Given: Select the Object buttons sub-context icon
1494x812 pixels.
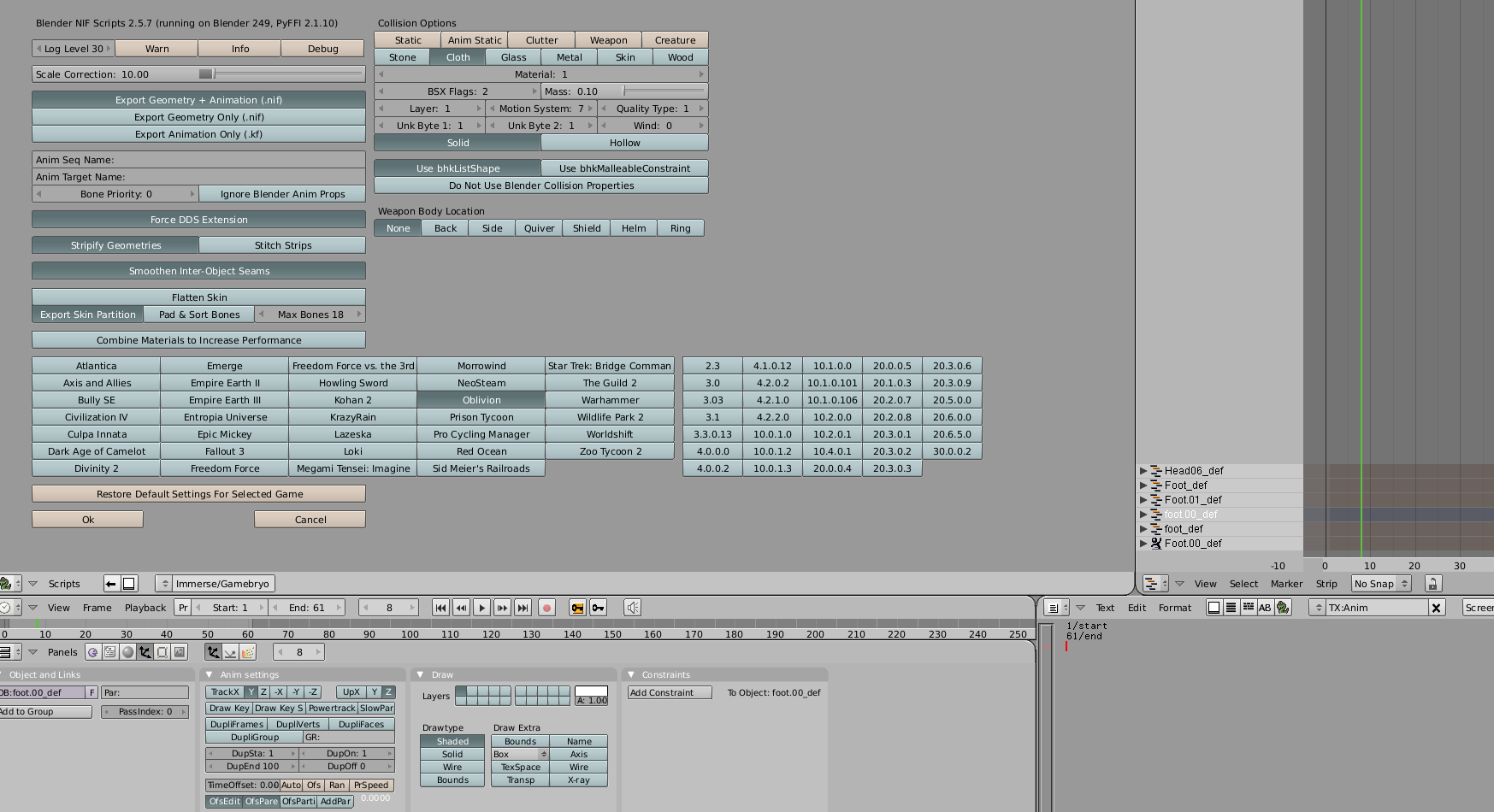Looking at the screenshot, I should point(213,652).
